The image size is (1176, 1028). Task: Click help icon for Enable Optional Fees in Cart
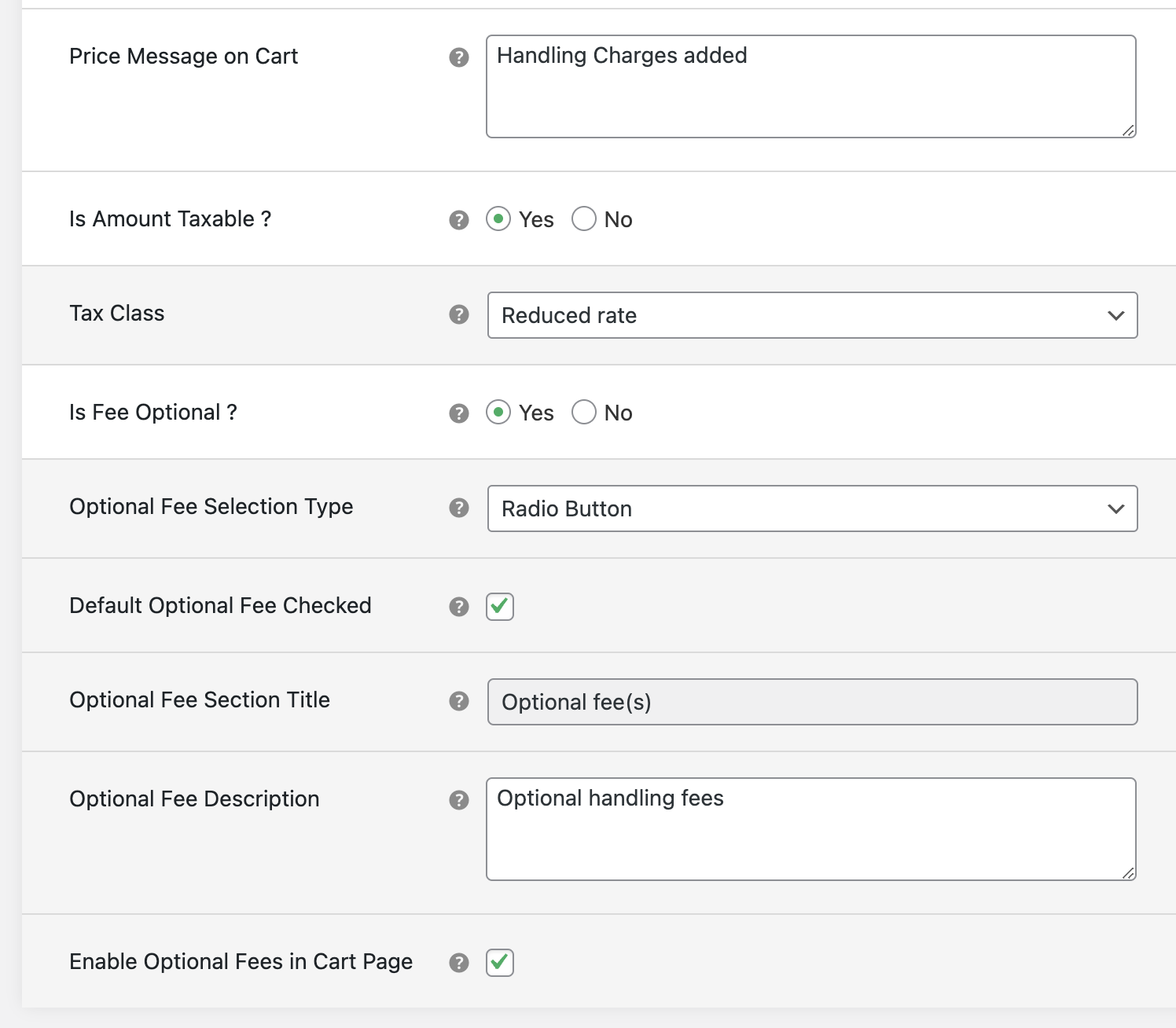click(459, 963)
